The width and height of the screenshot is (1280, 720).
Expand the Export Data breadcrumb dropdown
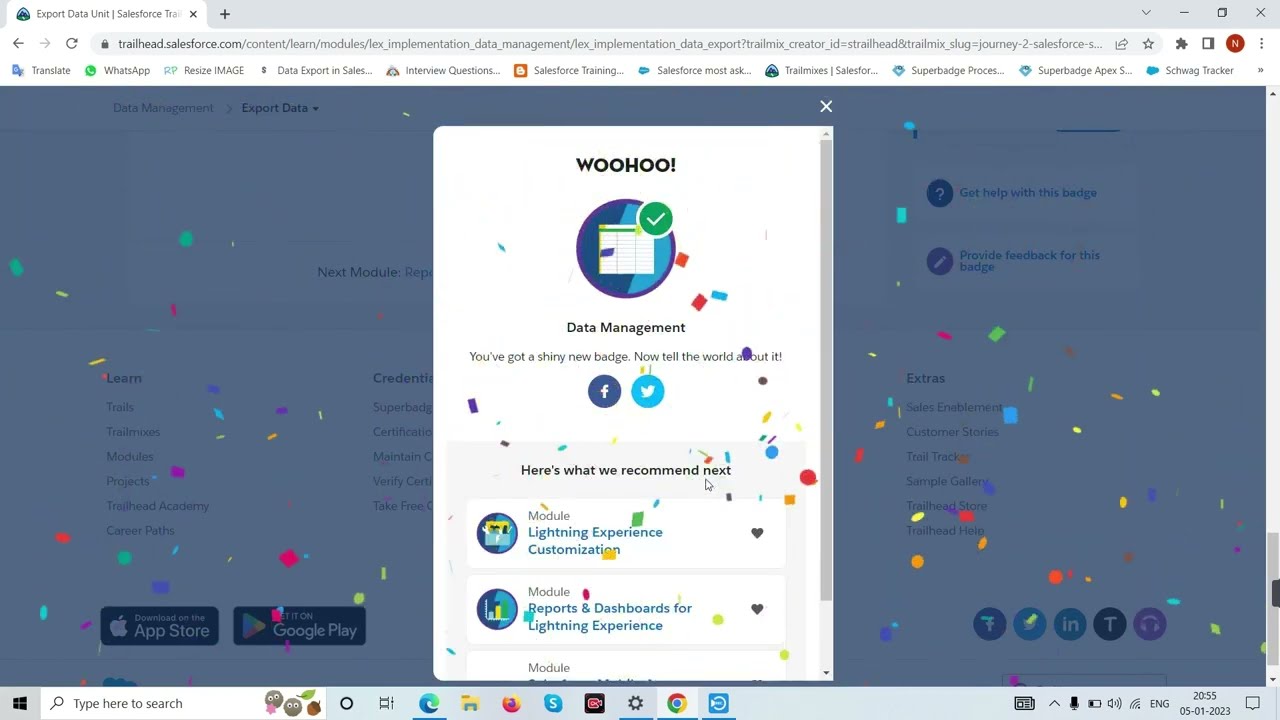pyautogui.click(x=280, y=108)
